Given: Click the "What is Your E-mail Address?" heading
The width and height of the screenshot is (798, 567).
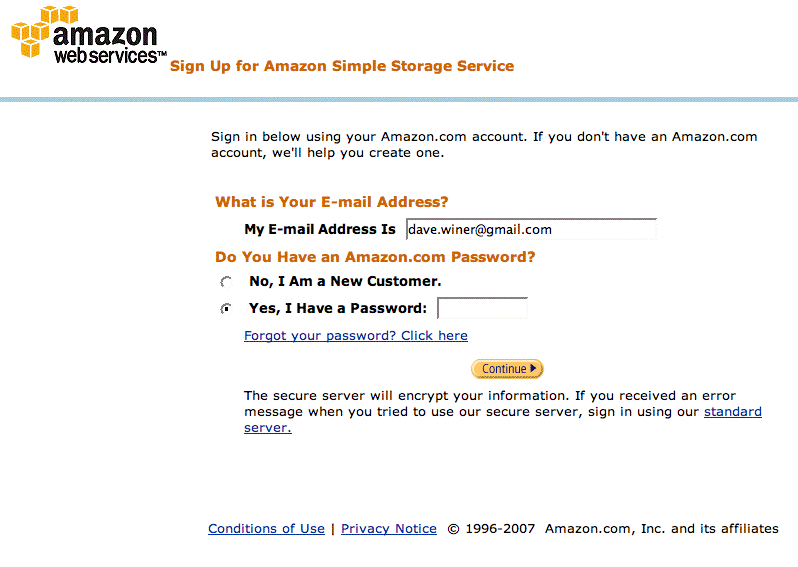Looking at the screenshot, I should coord(331,202).
